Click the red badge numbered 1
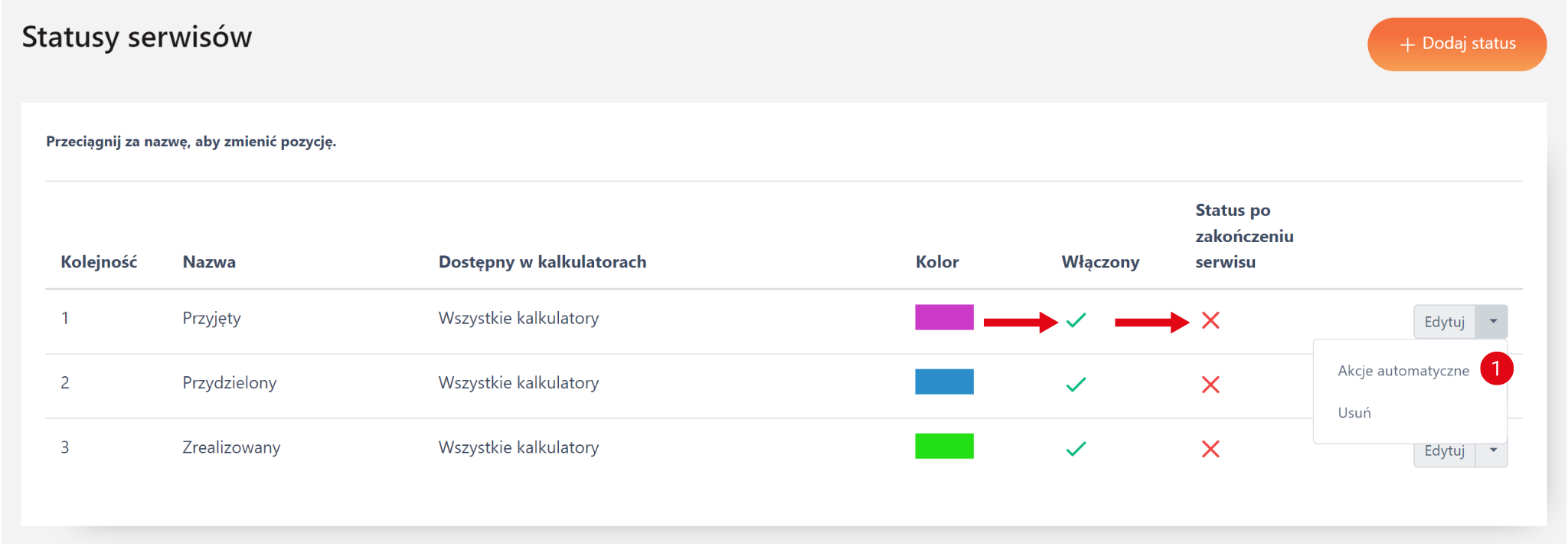The image size is (1568, 544). [x=1496, y=369]
